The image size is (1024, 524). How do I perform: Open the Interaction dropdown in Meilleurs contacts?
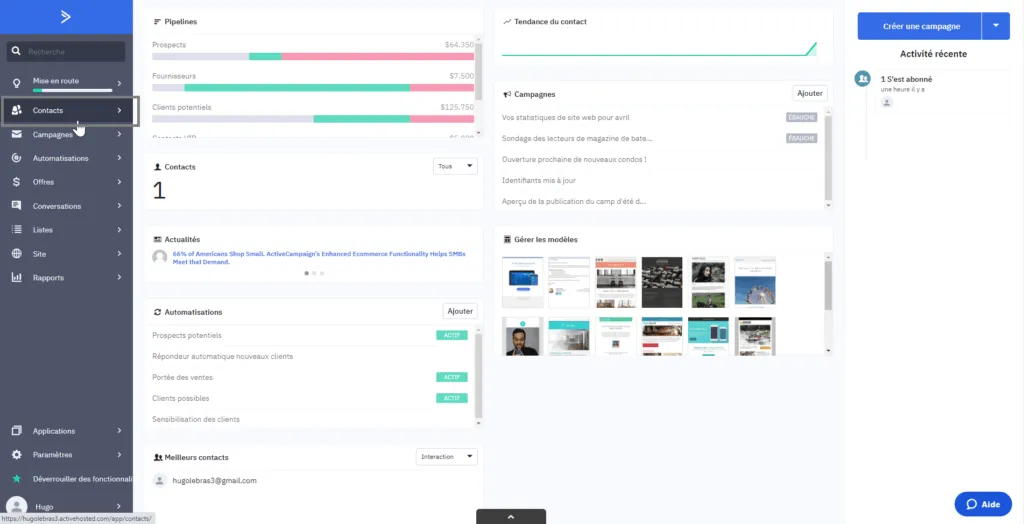pyautogui.click(x=446, y=457)
